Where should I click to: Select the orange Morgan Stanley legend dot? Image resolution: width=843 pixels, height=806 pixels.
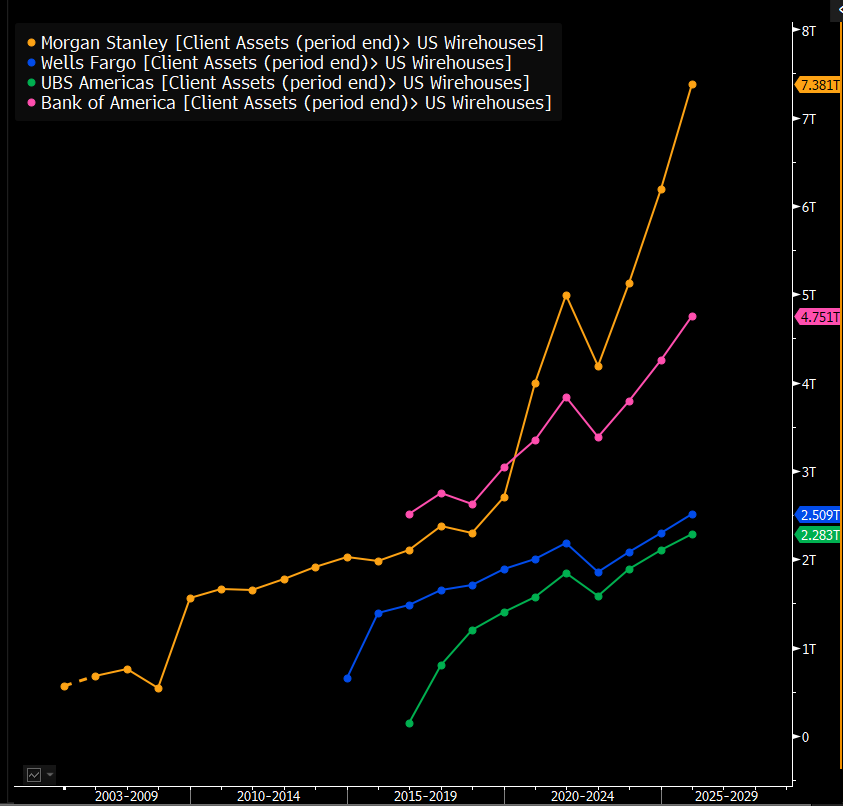(31, 42)
